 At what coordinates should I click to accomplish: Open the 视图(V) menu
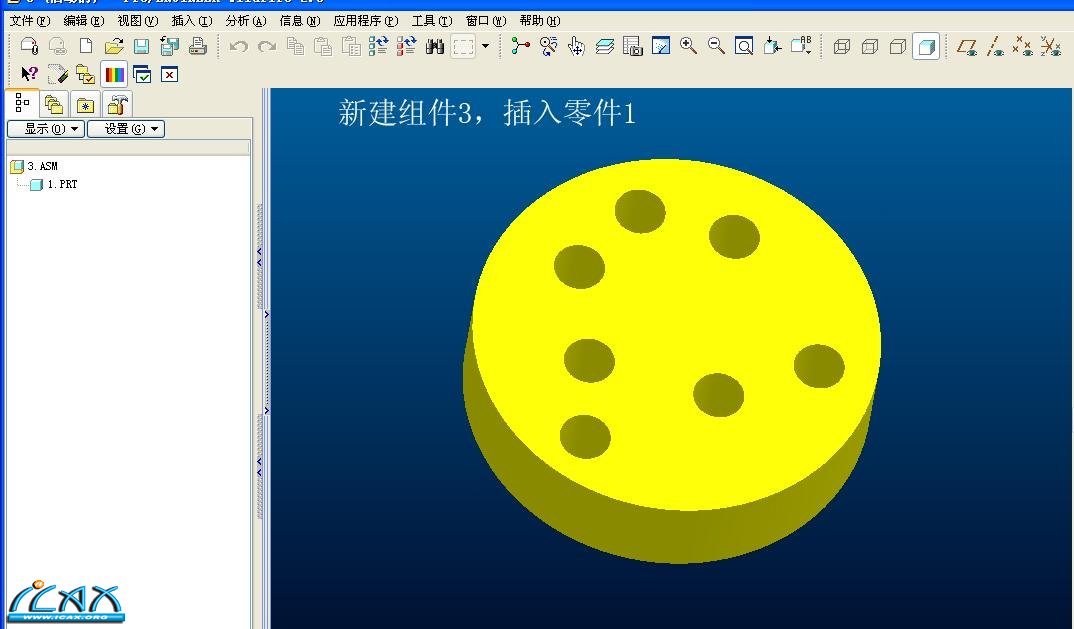coord(138,21)
